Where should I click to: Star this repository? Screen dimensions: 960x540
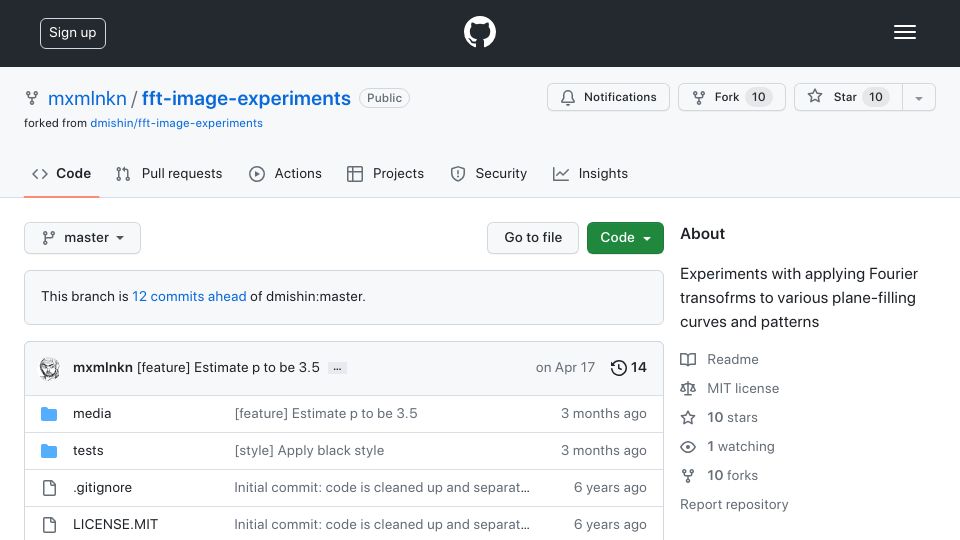[x=847, y=97]
